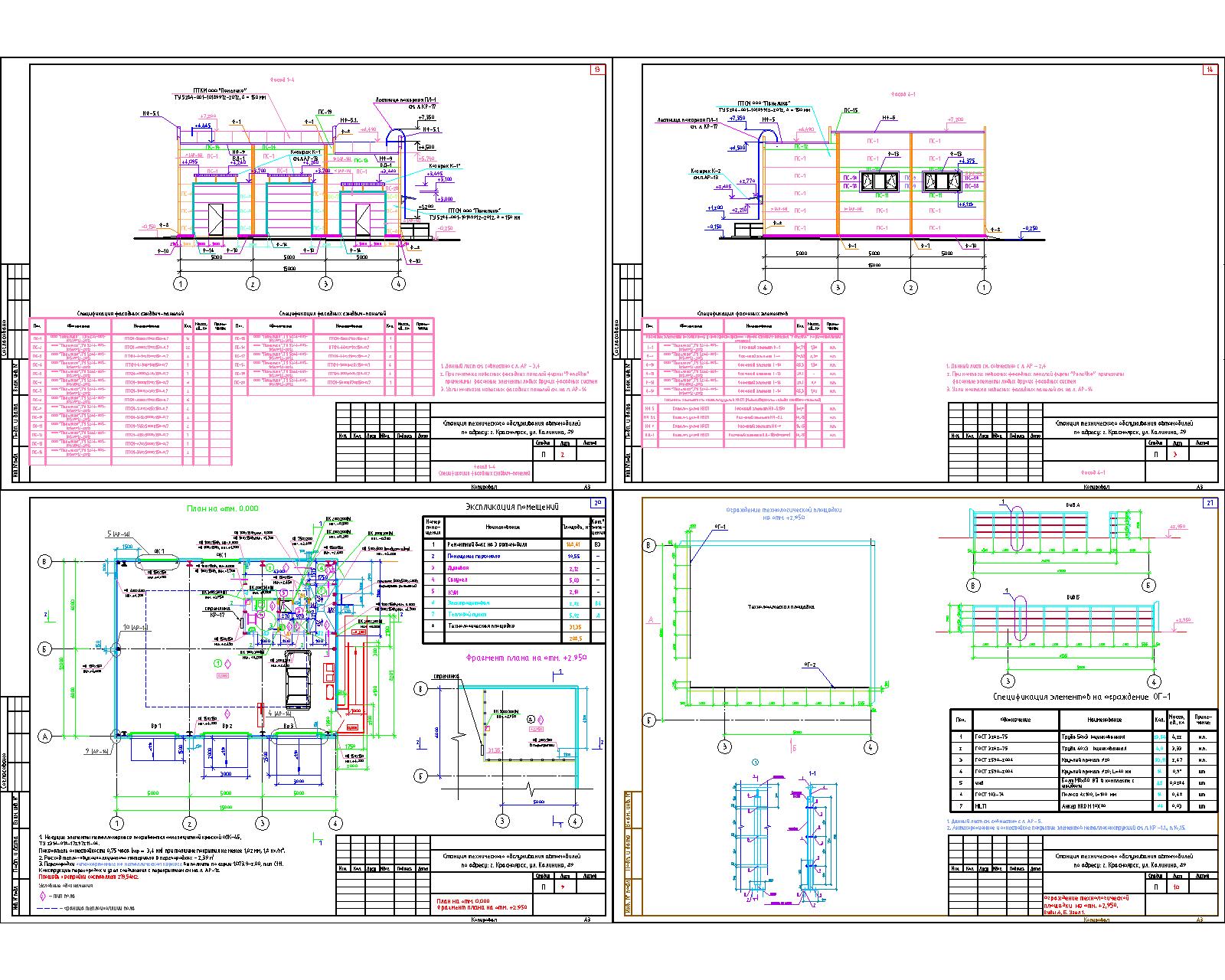Click axis bubble "А" left of the main floor plan
The image size is (1225, 980).
click(44, 736)
